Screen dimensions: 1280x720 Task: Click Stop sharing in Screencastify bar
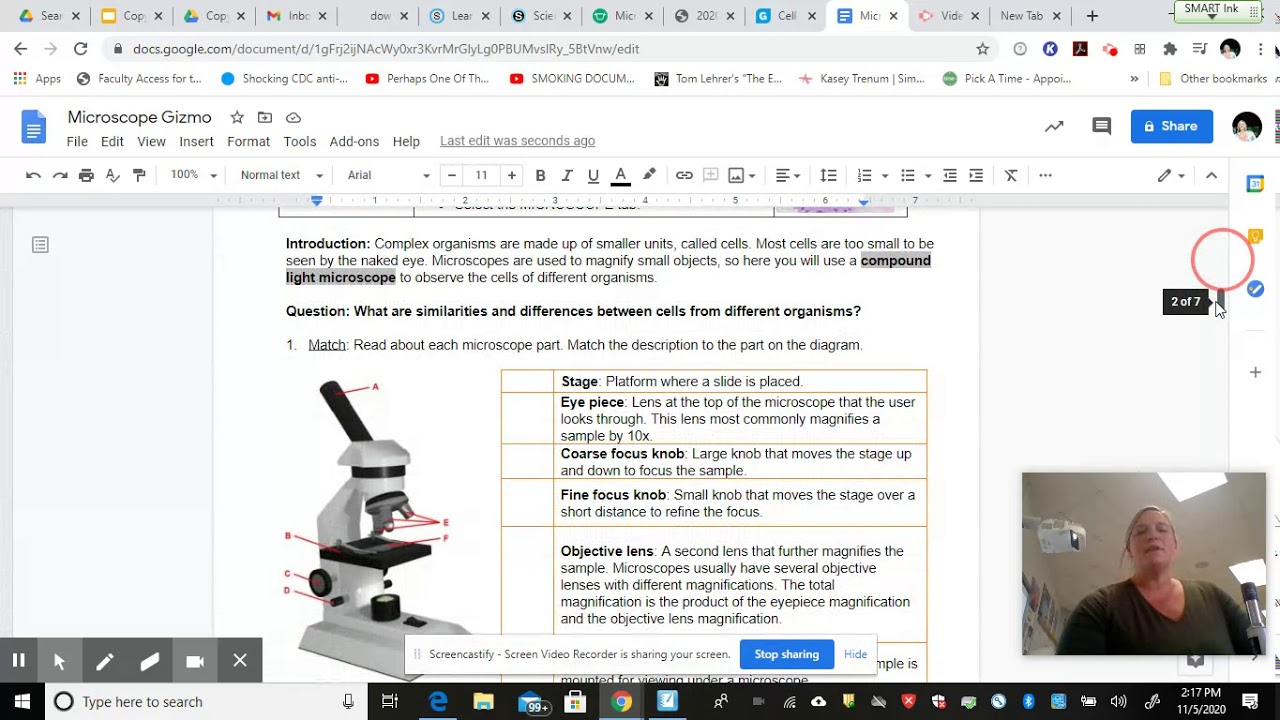pos(786,654)
